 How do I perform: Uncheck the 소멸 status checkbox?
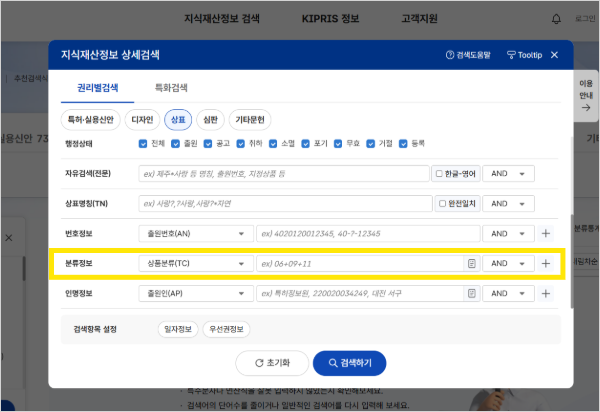point(273,143)
